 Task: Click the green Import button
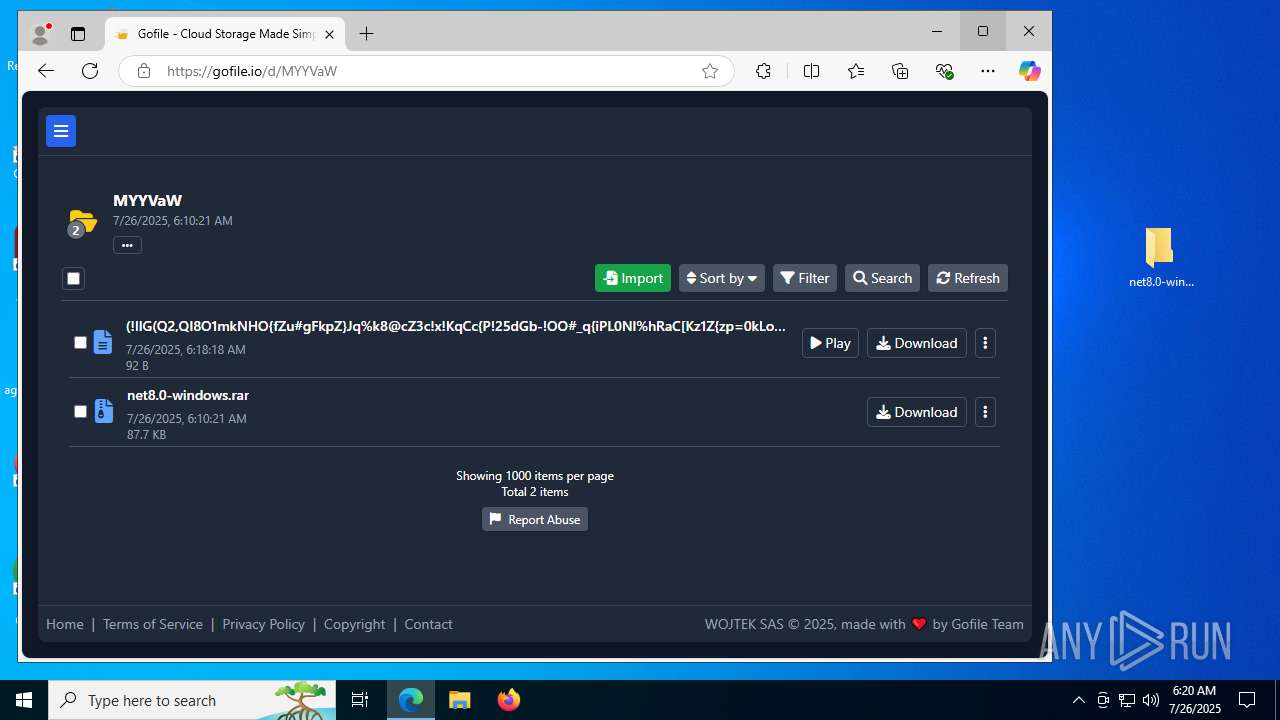pyautogui.click(x=633, y=278)
